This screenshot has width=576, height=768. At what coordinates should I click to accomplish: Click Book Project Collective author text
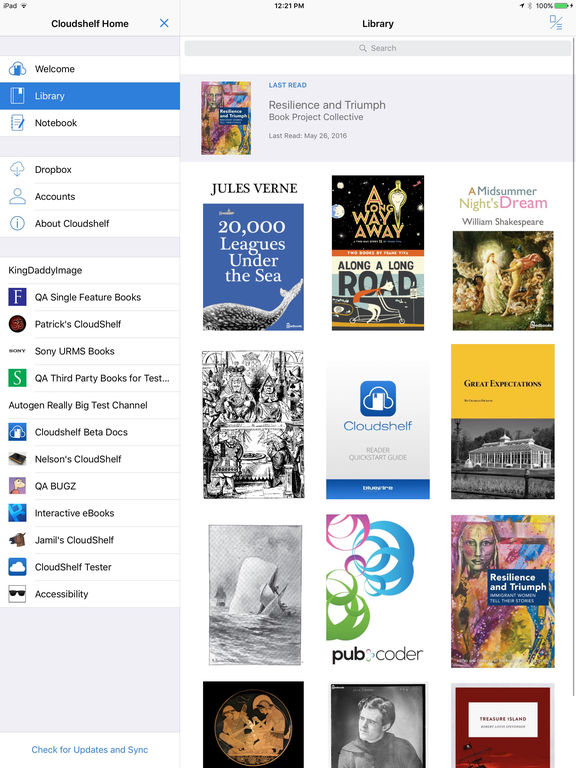click(316, 117)
